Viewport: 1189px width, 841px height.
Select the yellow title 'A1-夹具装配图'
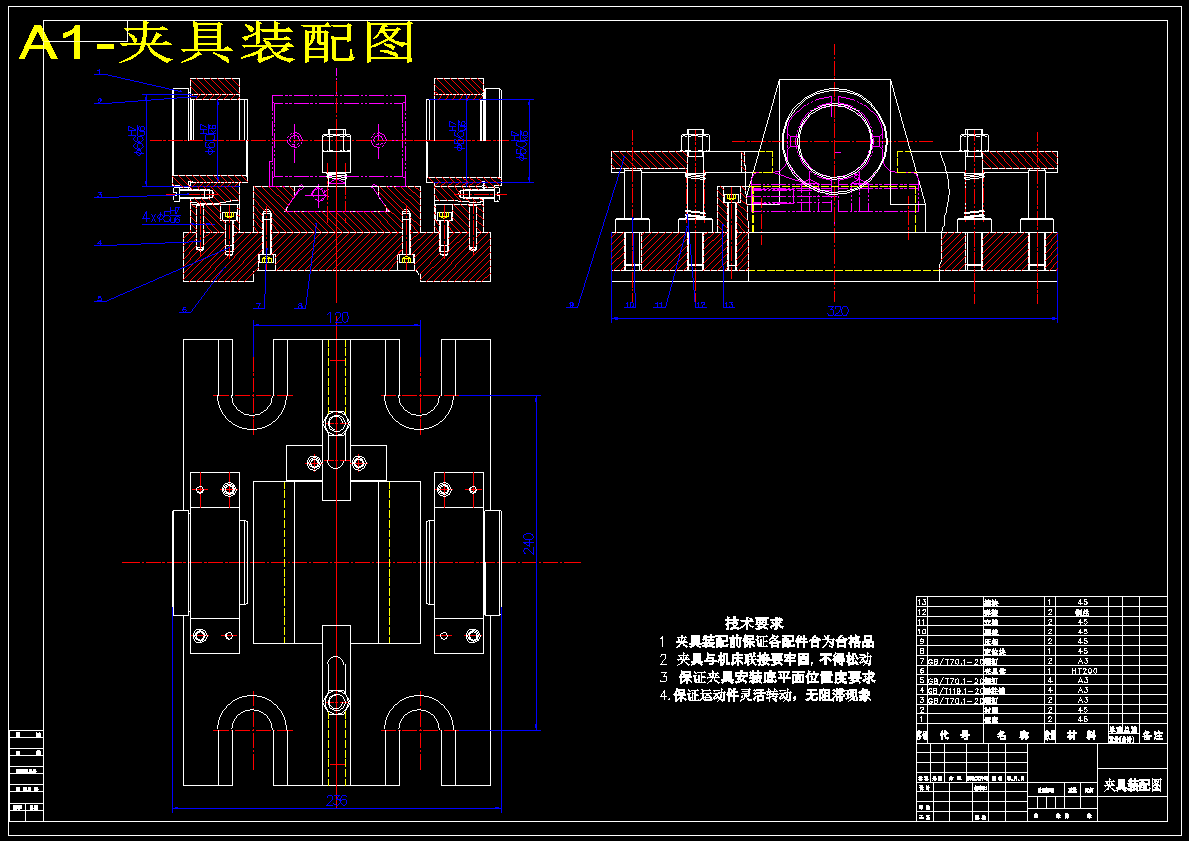pyautogui.click(x=218, y=42)
